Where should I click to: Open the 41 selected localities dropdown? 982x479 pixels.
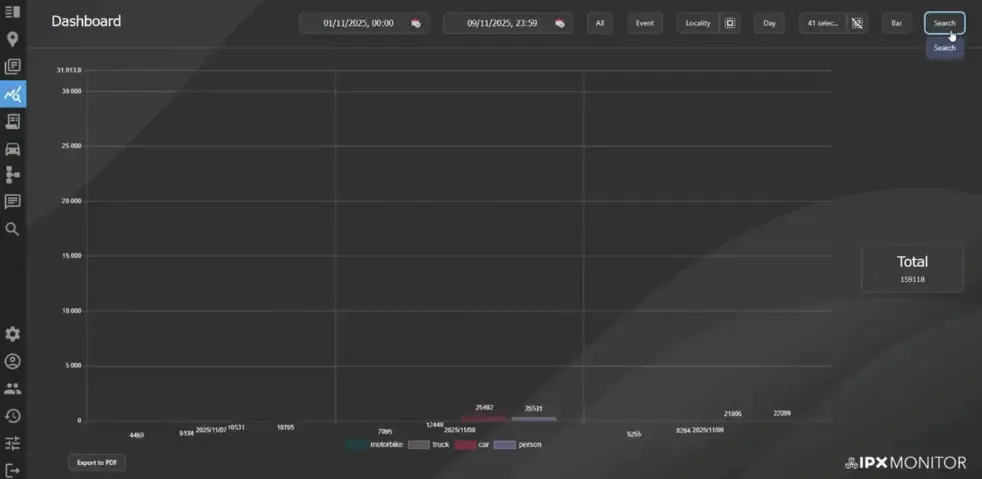click(823, 23)
